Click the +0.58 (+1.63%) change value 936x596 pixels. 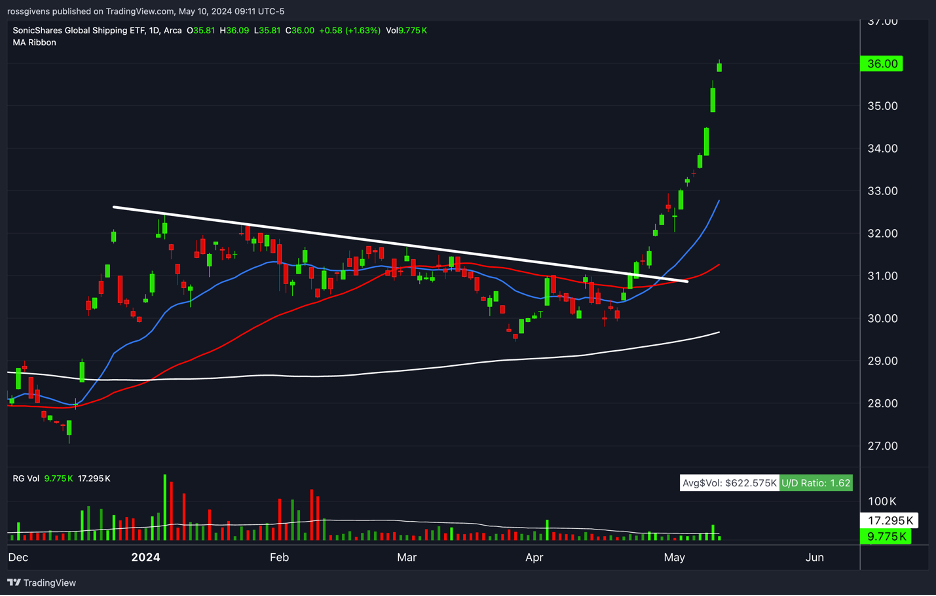click(350, 30)
